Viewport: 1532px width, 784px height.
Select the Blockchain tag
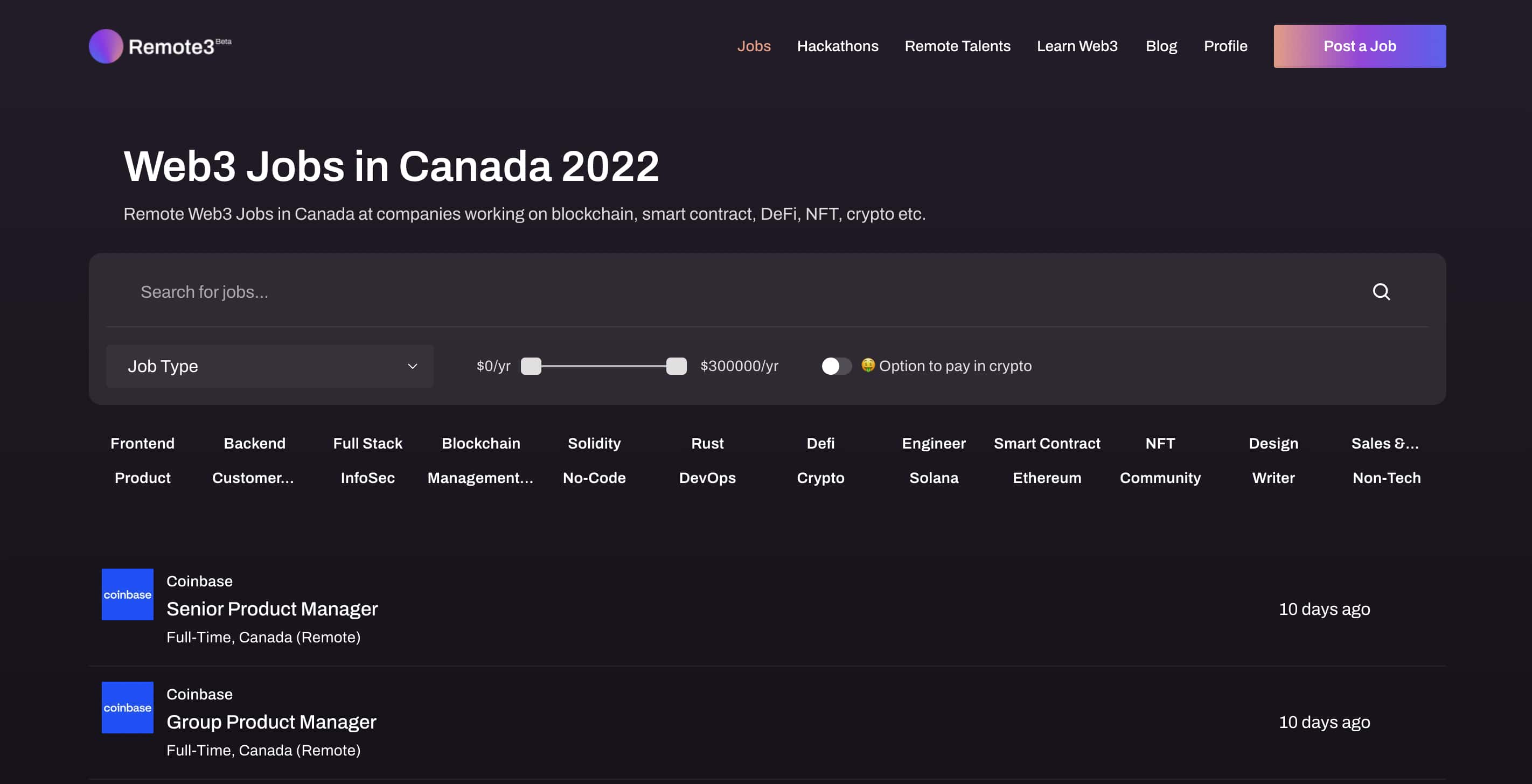click(x=481, y=443)
